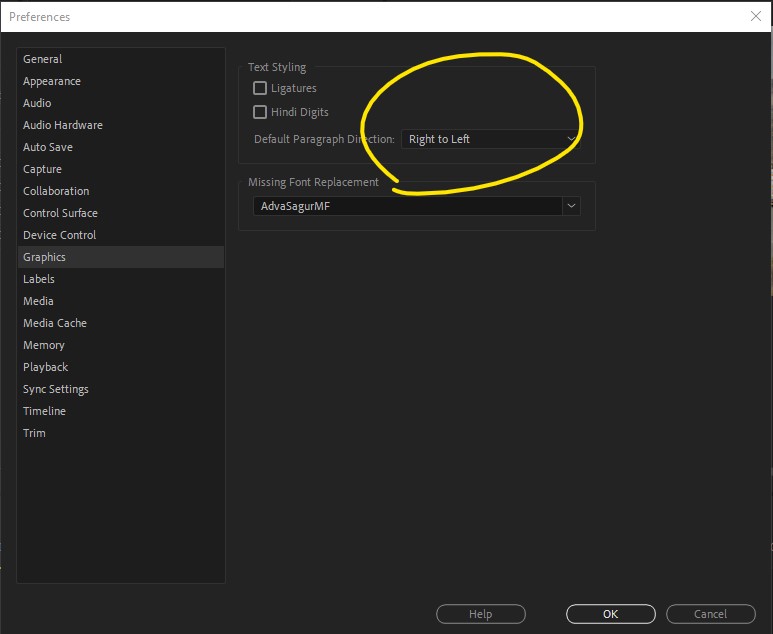Switch to Labels preferences
Viewport: 773px width, 634px height.
click(39, 279)
